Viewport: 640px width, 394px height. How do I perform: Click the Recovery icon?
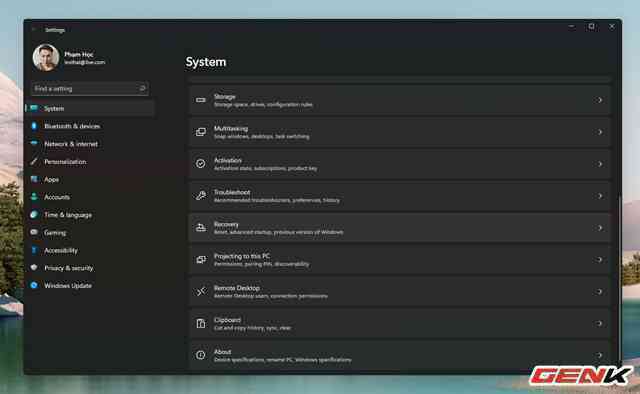click(x=200, y=227)
